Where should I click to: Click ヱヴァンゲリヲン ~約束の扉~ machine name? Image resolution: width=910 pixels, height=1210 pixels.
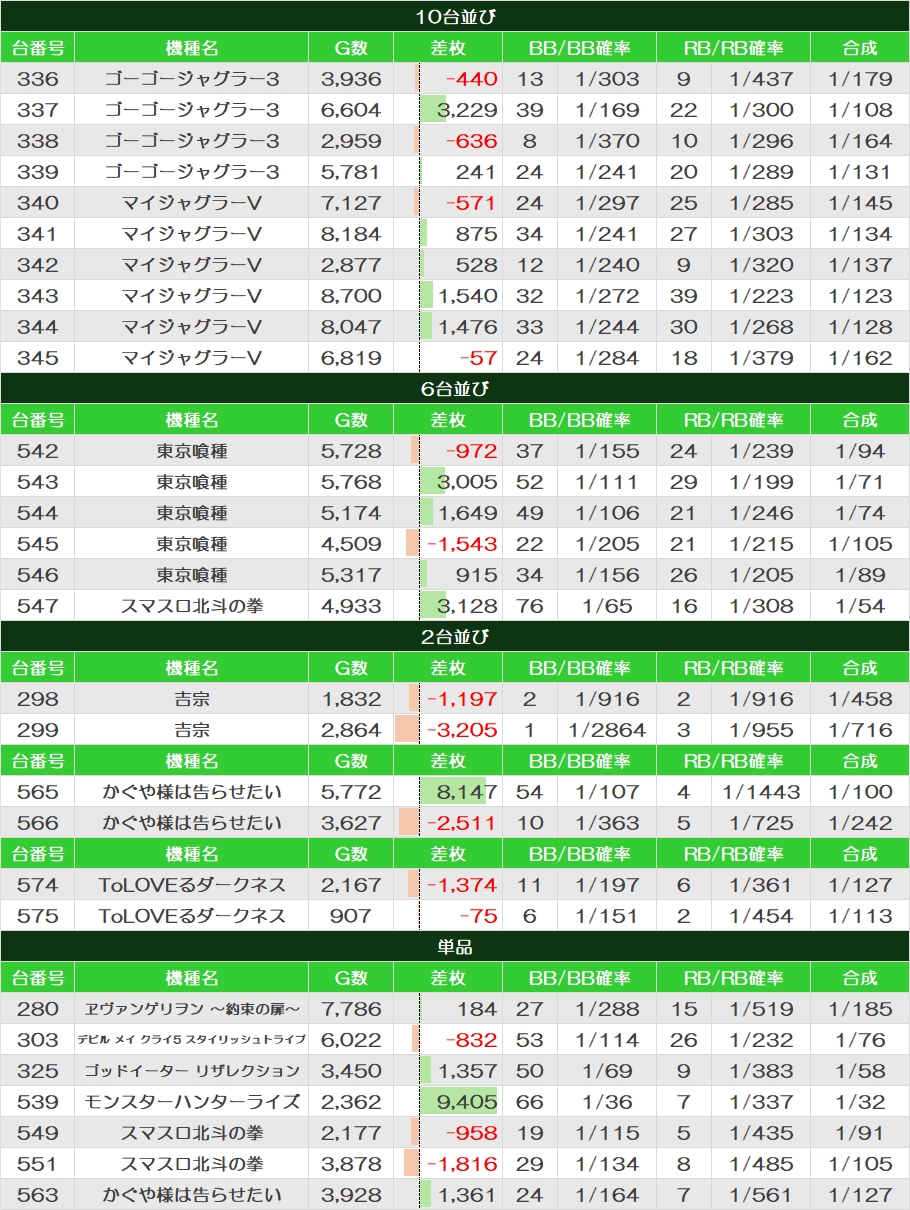[x=191, y=1009]
